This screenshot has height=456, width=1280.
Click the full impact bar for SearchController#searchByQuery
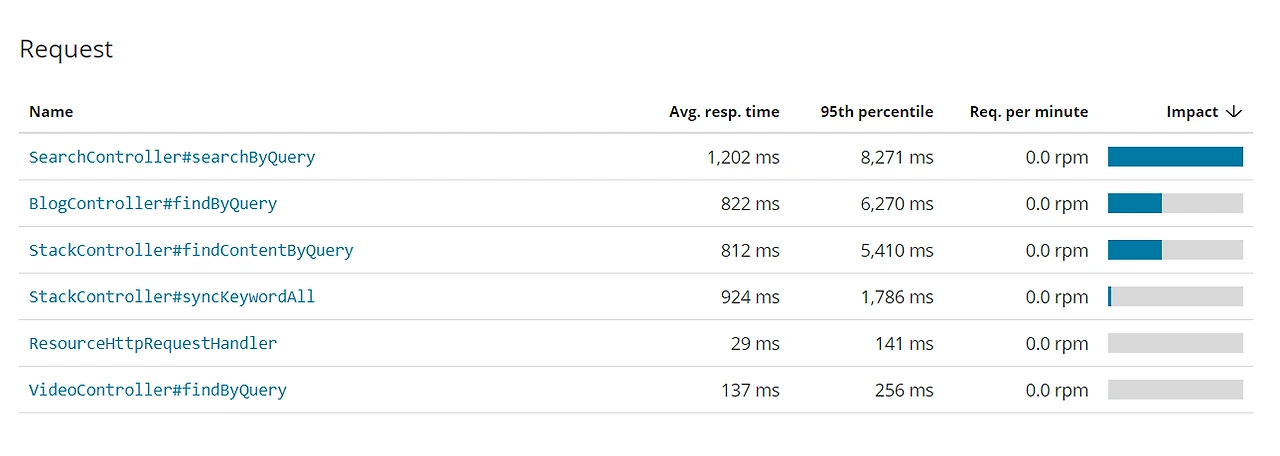point(1175,157)
